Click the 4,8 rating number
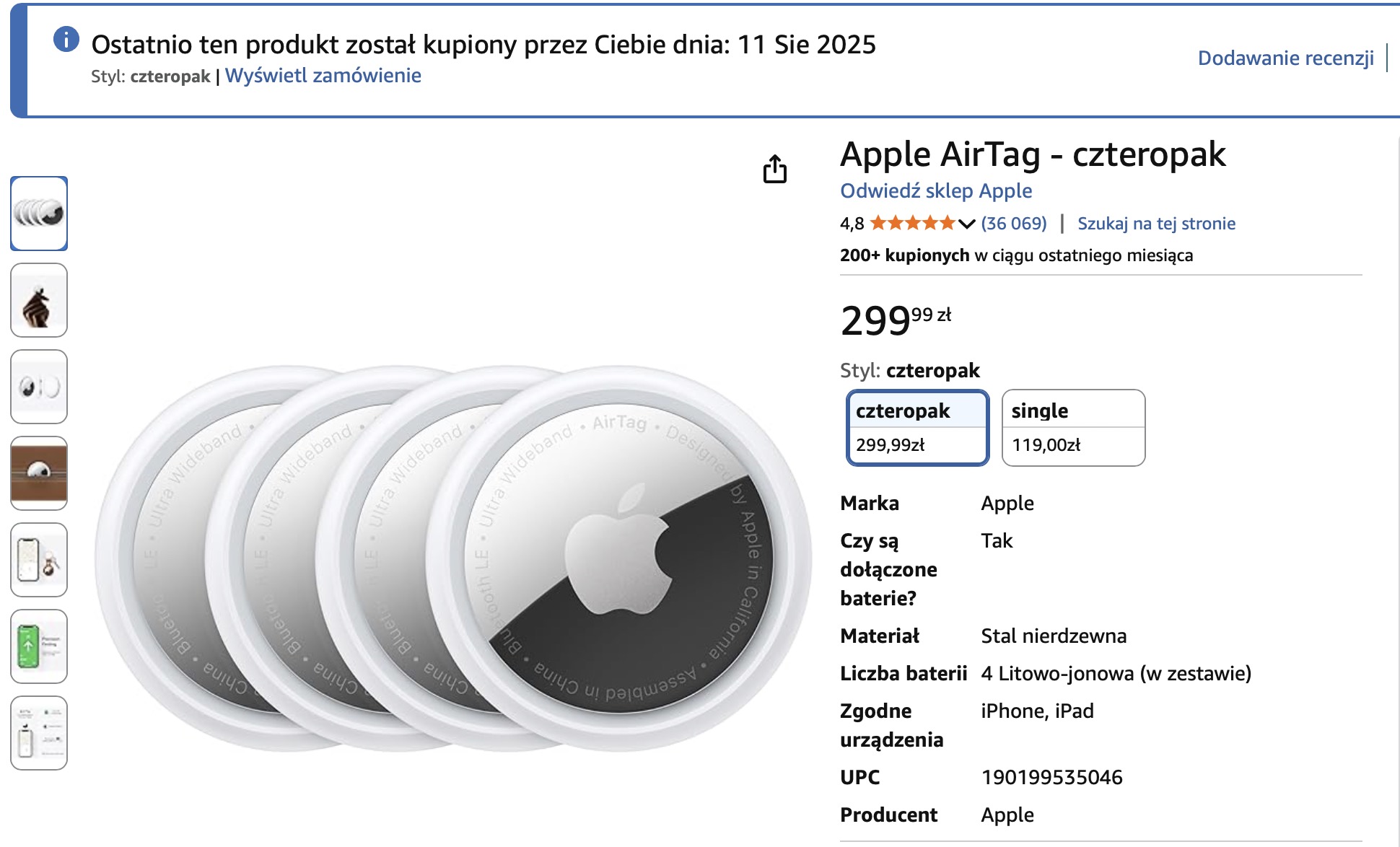This screenshot has height=847, width=1400. pos(852,224)
